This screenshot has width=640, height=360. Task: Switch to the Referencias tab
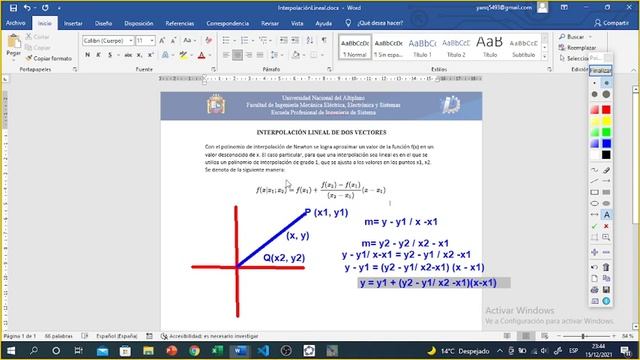pyautogui.click(x=180, y=23)
